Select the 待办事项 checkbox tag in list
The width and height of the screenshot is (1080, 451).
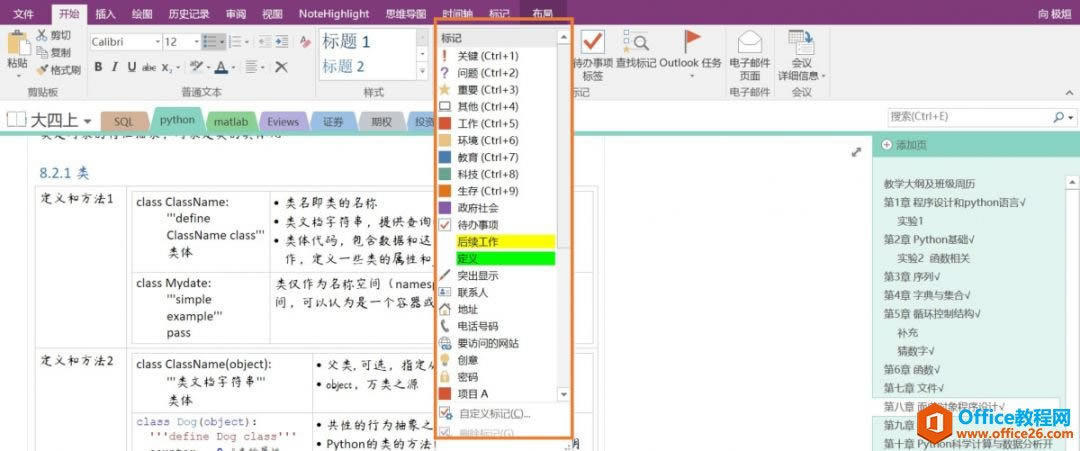click(497, 224)
